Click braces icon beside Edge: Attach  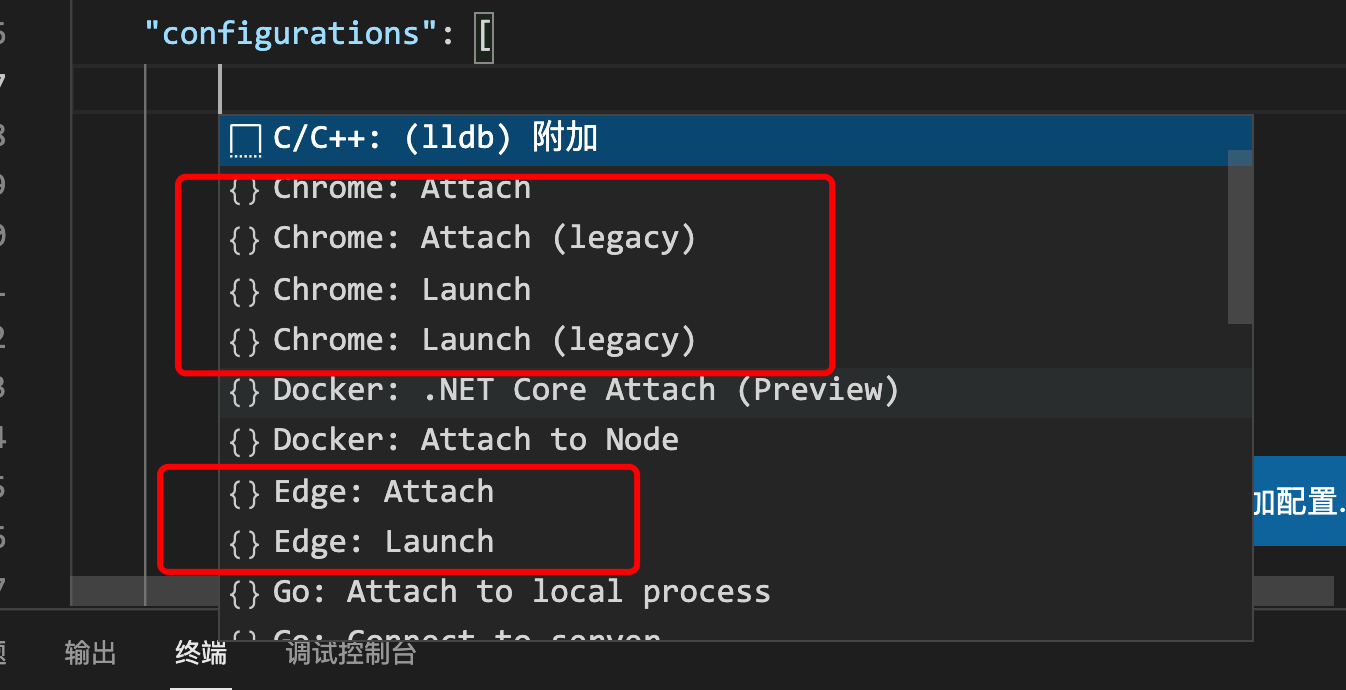pyautogui.click(x=245, y=492)
